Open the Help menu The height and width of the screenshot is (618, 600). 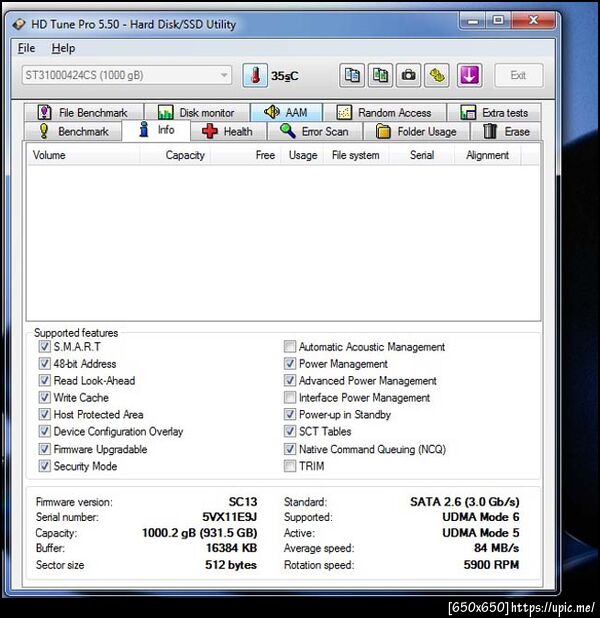click(x=63, y=48)
